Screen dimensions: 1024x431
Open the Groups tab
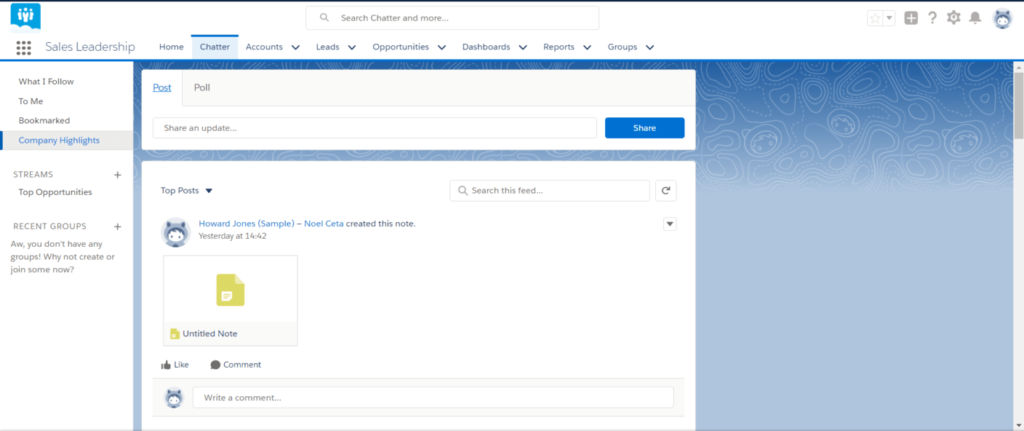pos(622,47)
